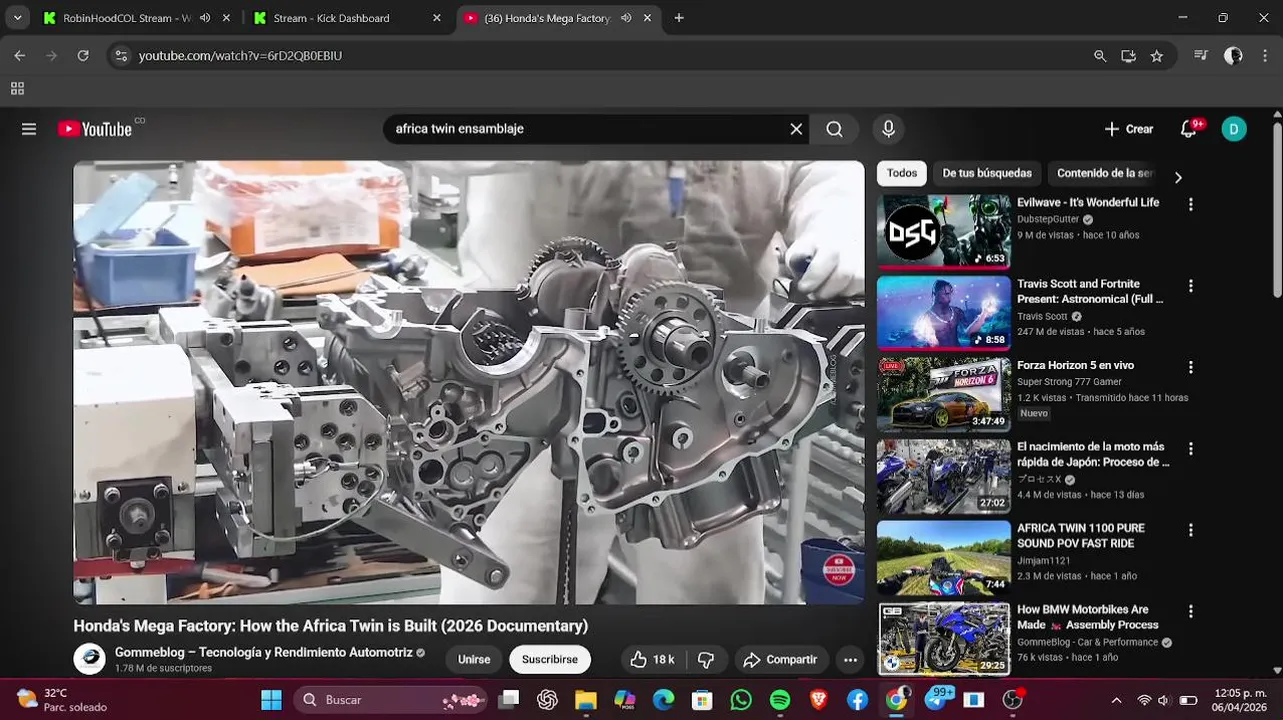Viewport: 1283px width, 720px height.
Task: Select Contenido de la serie chip
Action: [1105, 173]
